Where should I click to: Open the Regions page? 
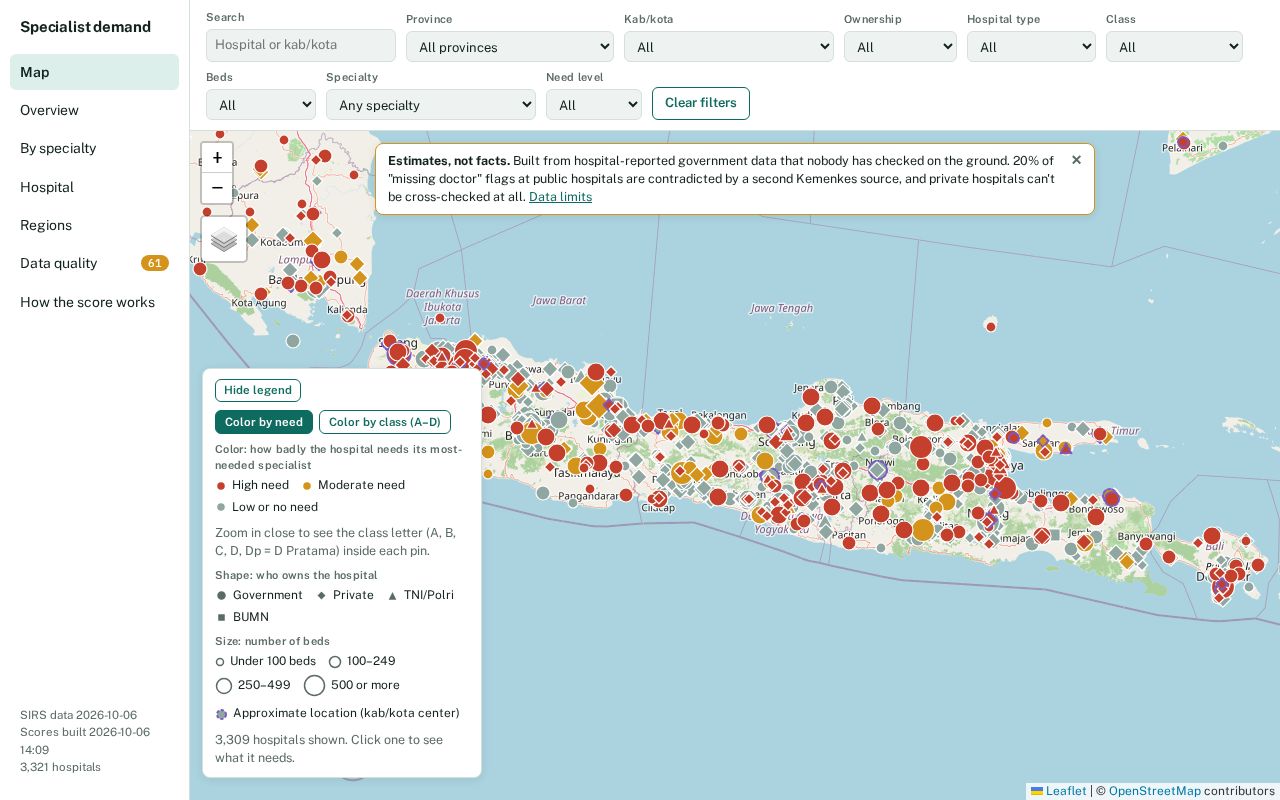(94, 225)
